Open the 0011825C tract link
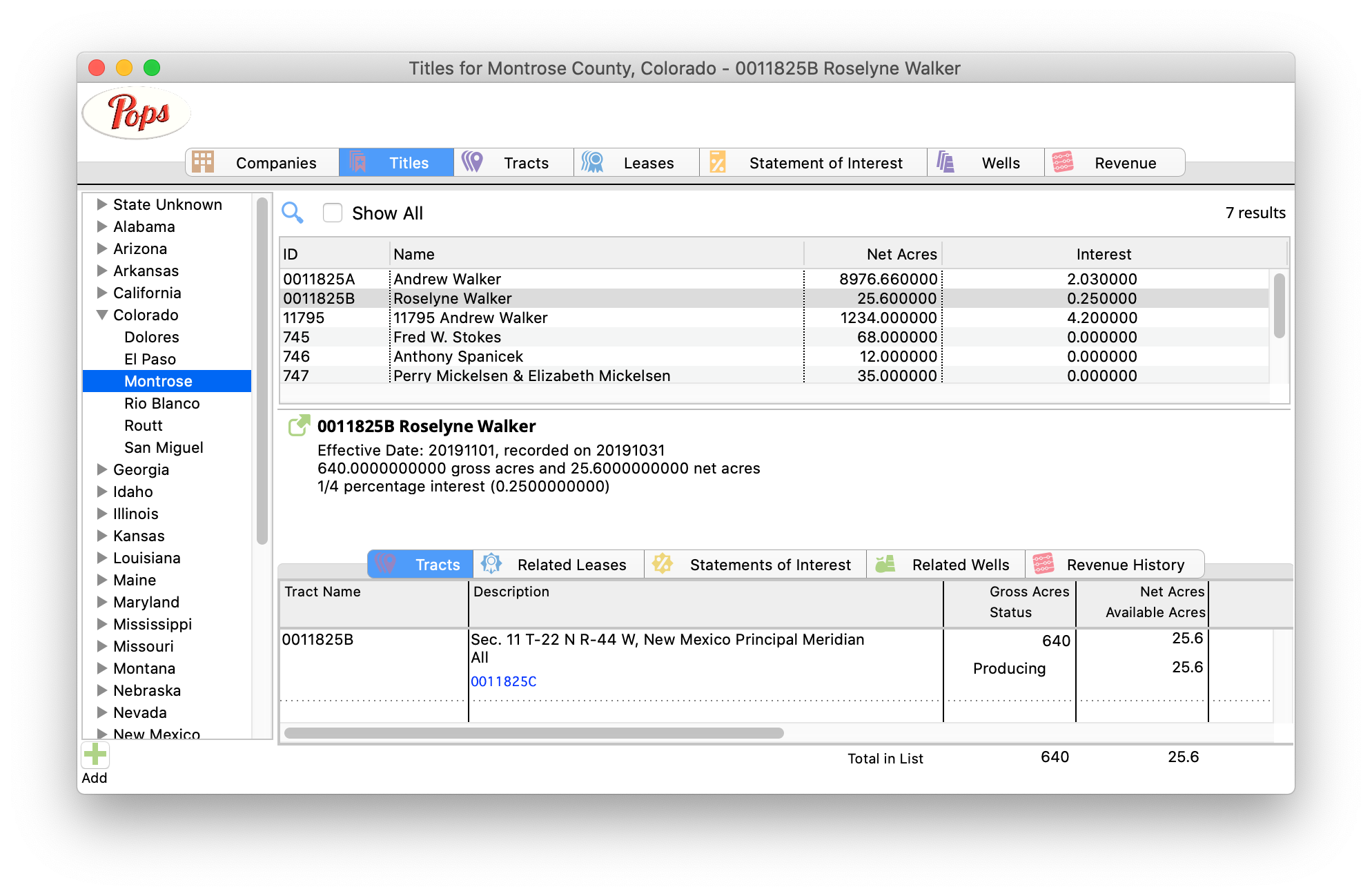The height and width of the screenshot is (896, 1372). (503, 681)
